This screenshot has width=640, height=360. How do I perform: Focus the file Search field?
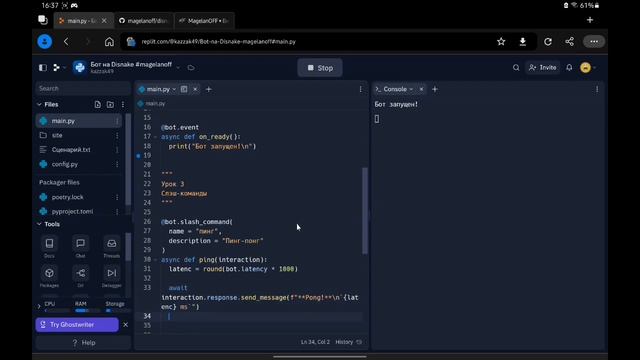(x=83, y=88)
